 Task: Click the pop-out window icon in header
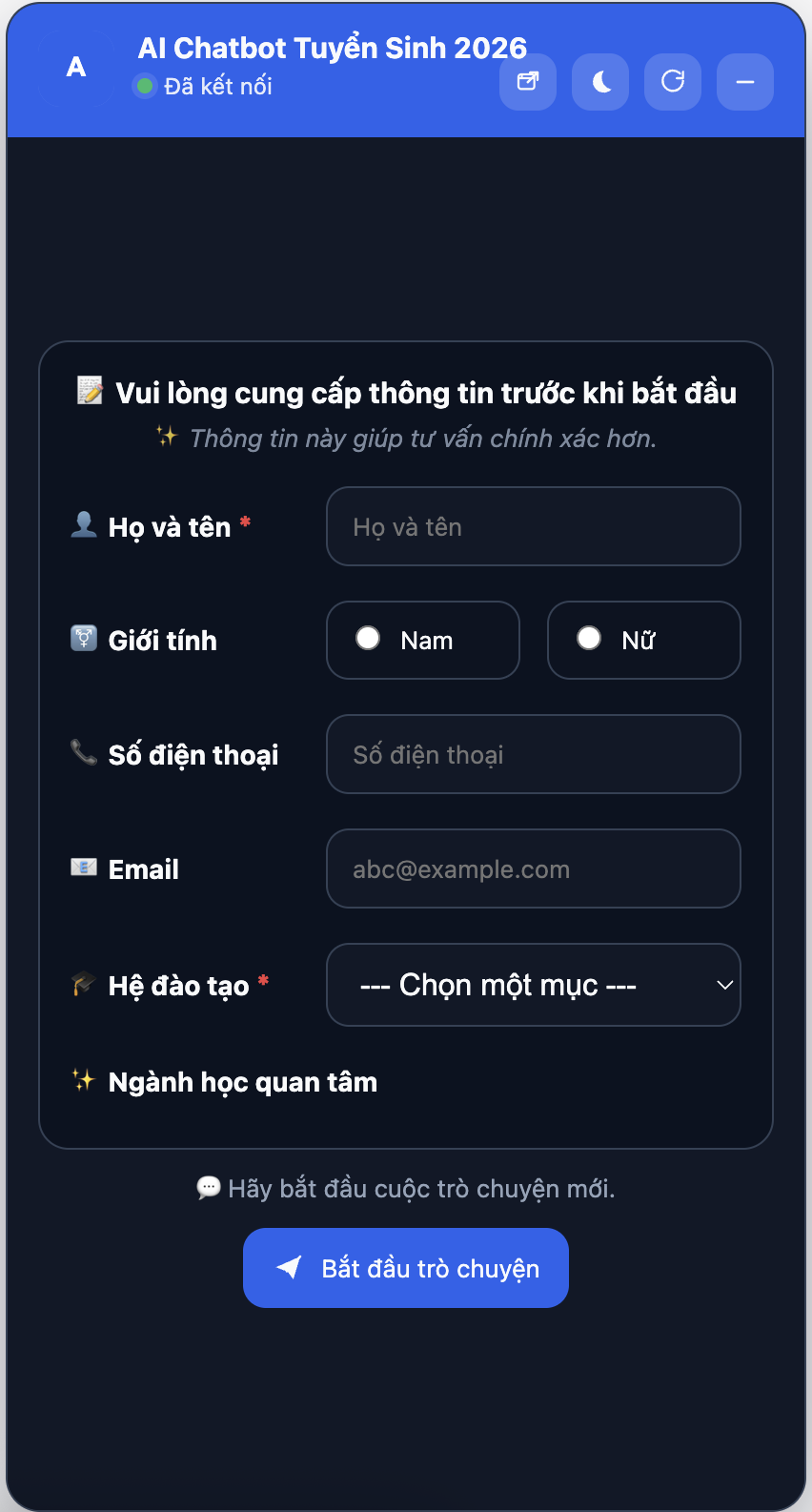[x=528, y=82]
